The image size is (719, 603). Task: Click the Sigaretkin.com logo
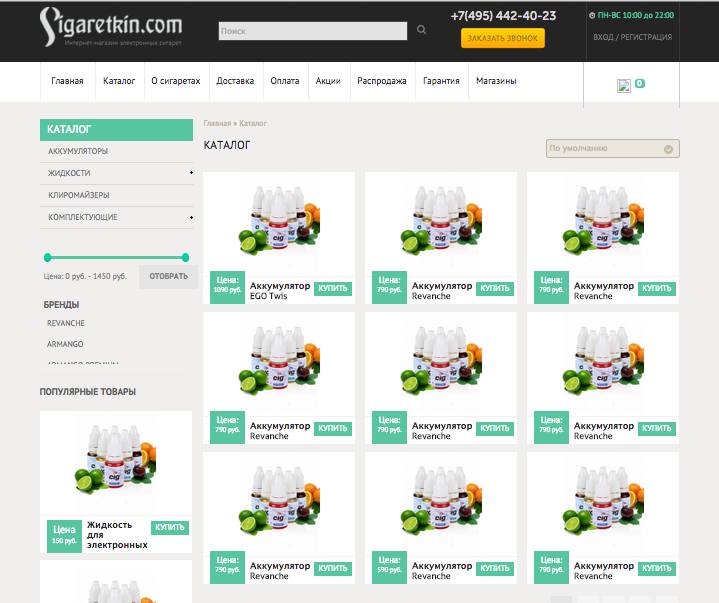(x=111, y=27)
